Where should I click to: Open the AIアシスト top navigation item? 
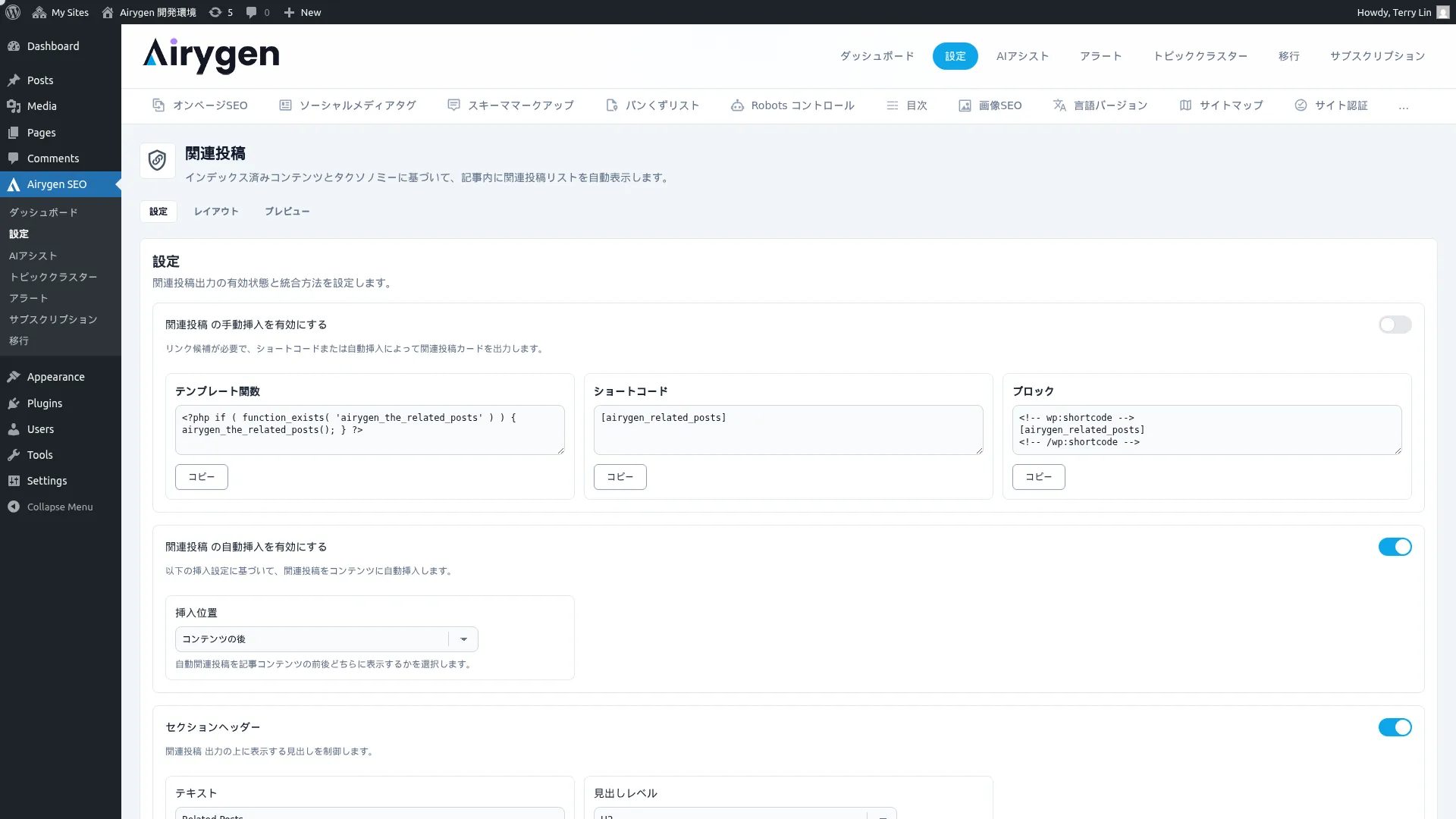1022,56
